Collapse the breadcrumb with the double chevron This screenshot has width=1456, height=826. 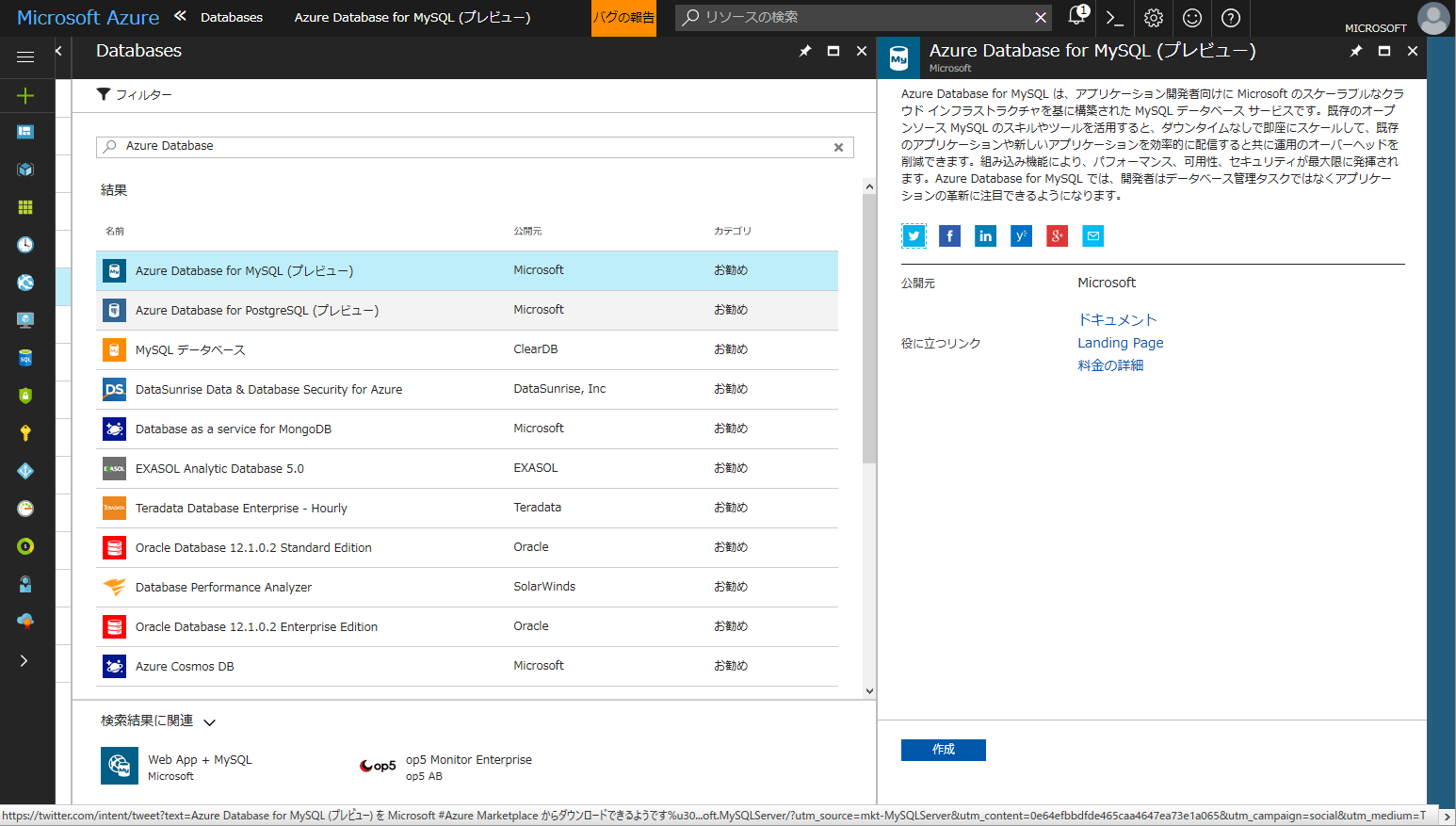180,16
